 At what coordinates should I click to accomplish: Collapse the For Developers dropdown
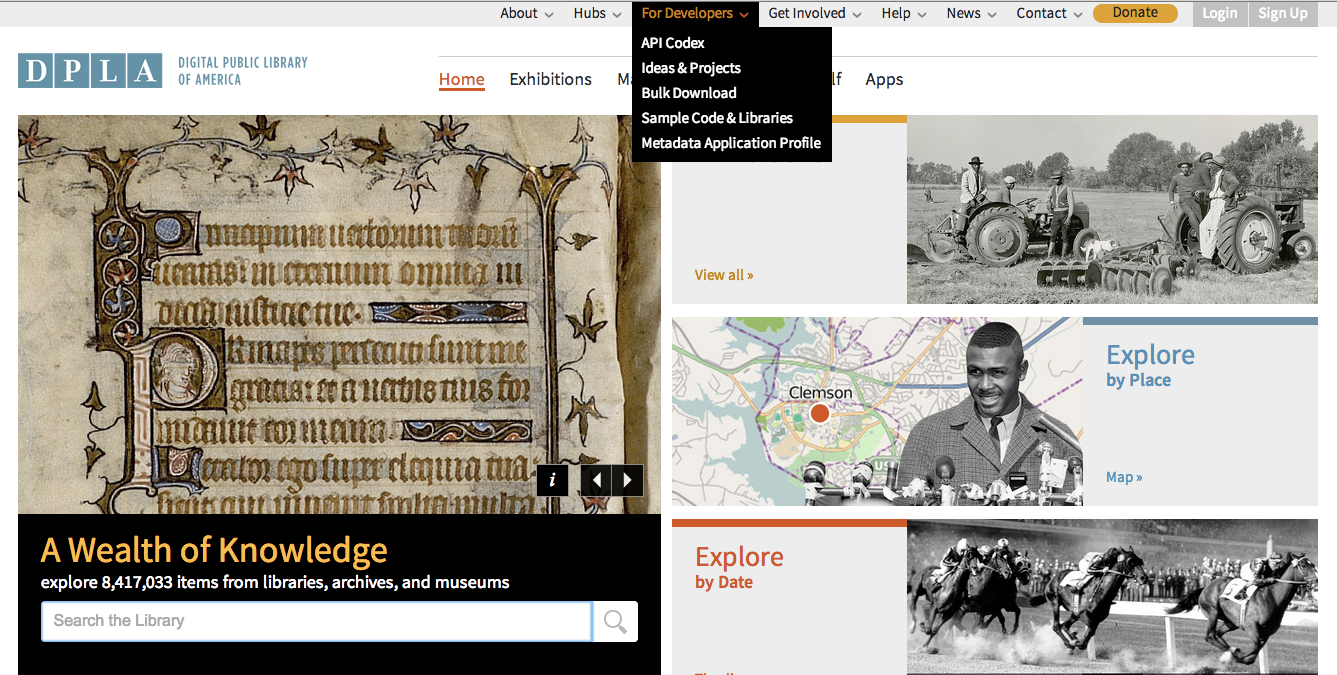tap(695, 13)
